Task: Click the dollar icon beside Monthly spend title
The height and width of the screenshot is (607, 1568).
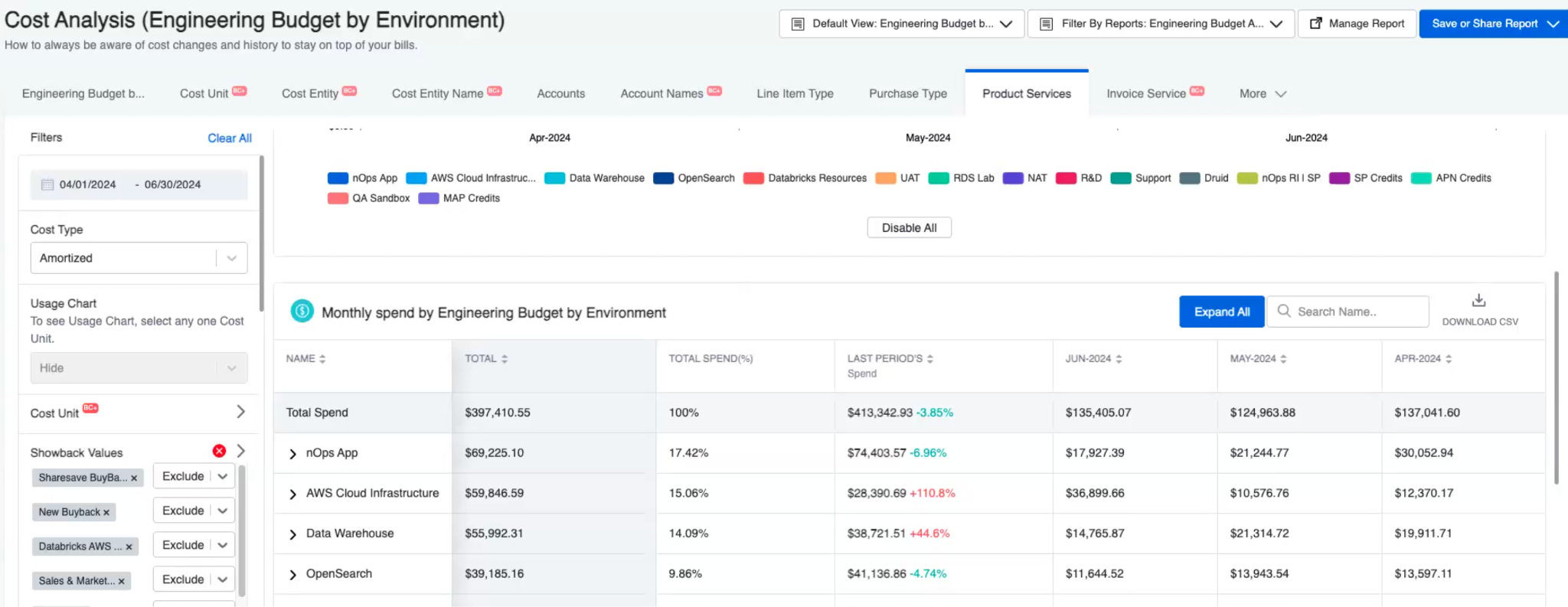Action: (302, 311)
